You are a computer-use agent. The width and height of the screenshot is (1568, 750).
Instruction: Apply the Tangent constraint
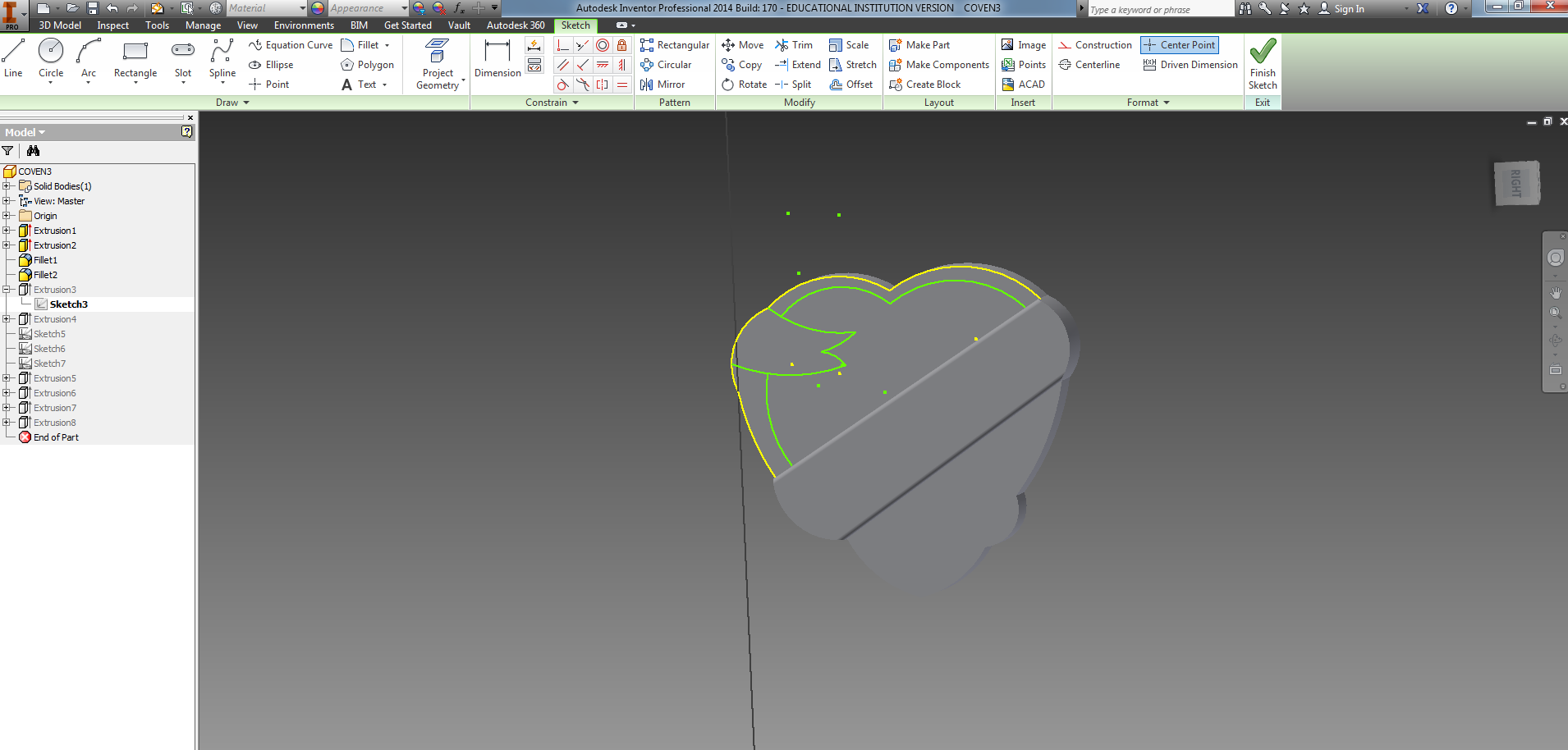(x=562, y=85)
